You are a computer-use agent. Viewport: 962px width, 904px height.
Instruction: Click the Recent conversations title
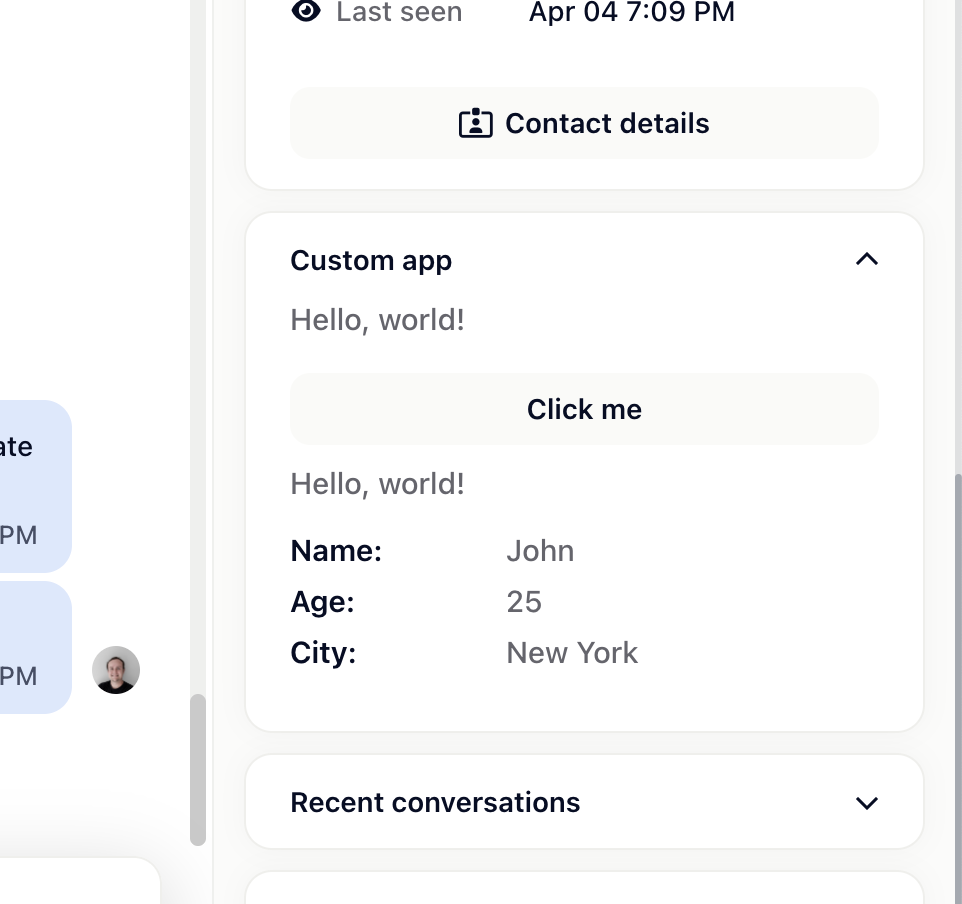pyautogui.click(x=435, y=803)
